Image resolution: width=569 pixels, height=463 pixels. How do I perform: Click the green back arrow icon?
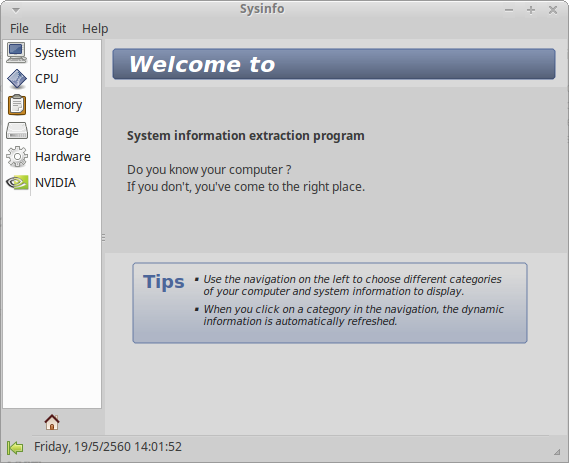[15, 447]
